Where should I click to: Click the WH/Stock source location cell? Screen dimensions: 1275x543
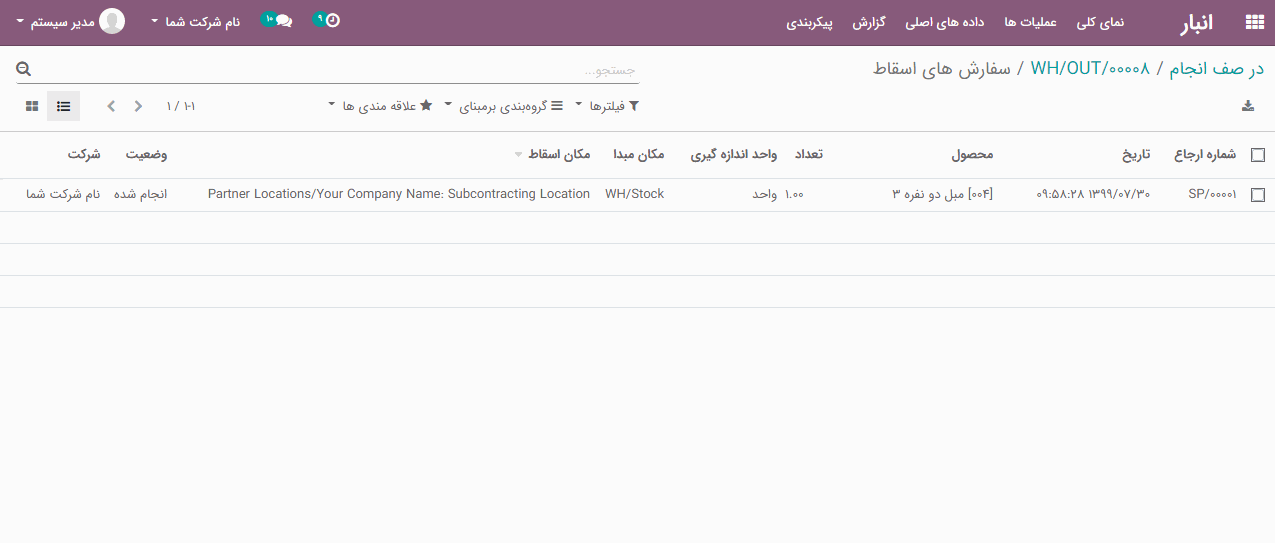click(x=634, y=194)
